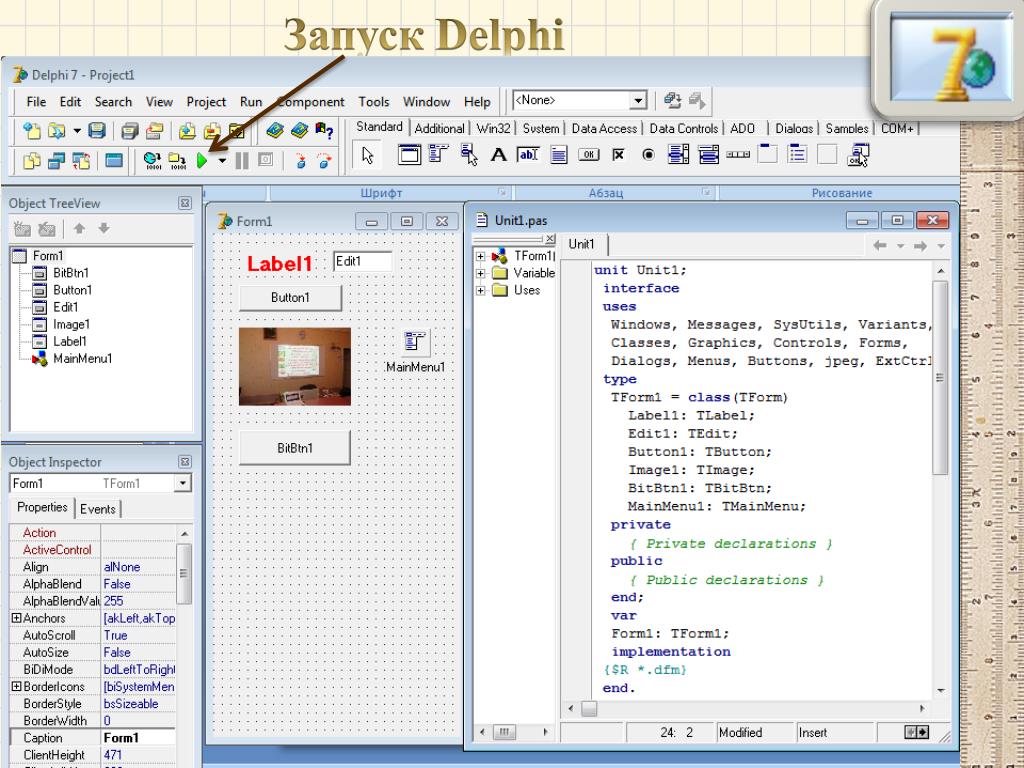Viewport: 1024px width, 768px height.
Task: Pick the Label 'A' component
Action: click(x=498, y=155)
